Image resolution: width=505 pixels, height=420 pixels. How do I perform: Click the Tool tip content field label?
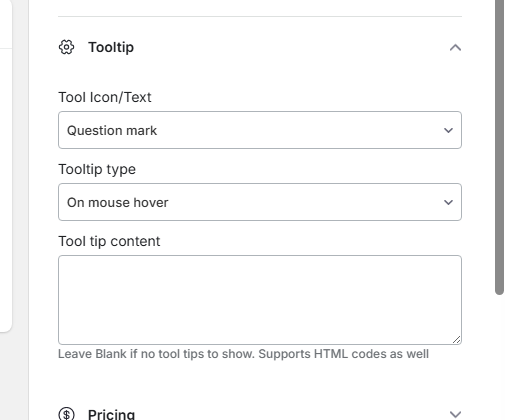click(x=109, y=241)
